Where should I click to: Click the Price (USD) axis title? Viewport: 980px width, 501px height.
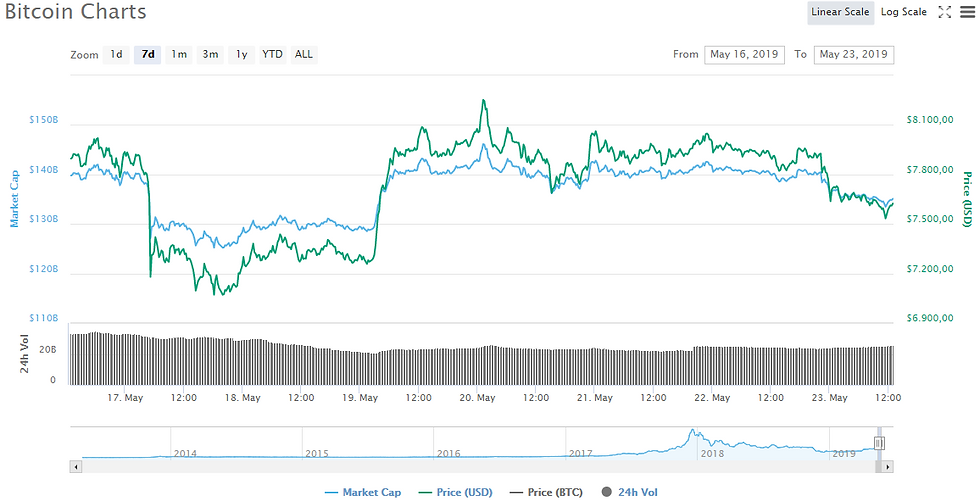[967, 199]
